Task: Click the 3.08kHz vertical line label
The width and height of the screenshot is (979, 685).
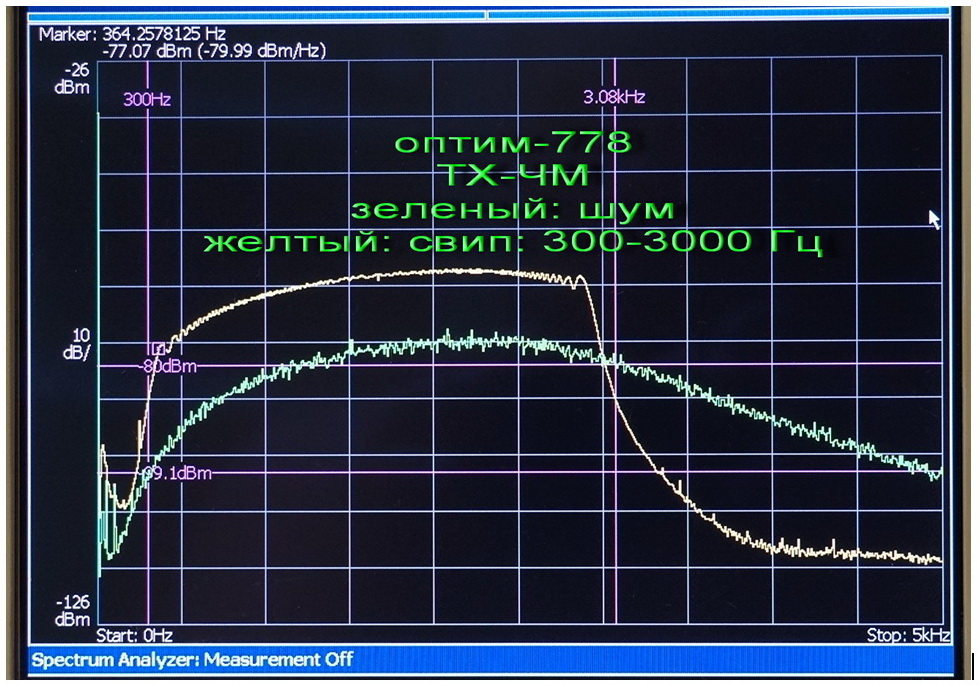Action: (x=614, y=97)
